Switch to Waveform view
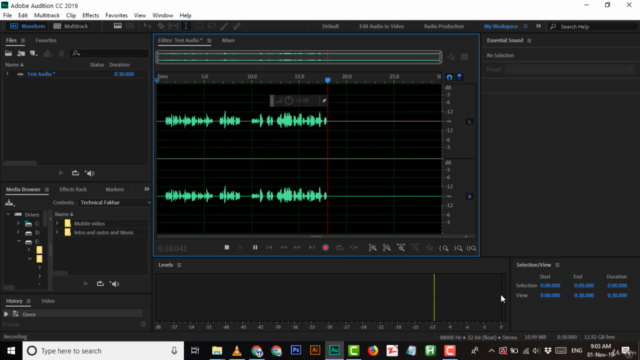The image size is (640, 360). [x=27, y=26]
